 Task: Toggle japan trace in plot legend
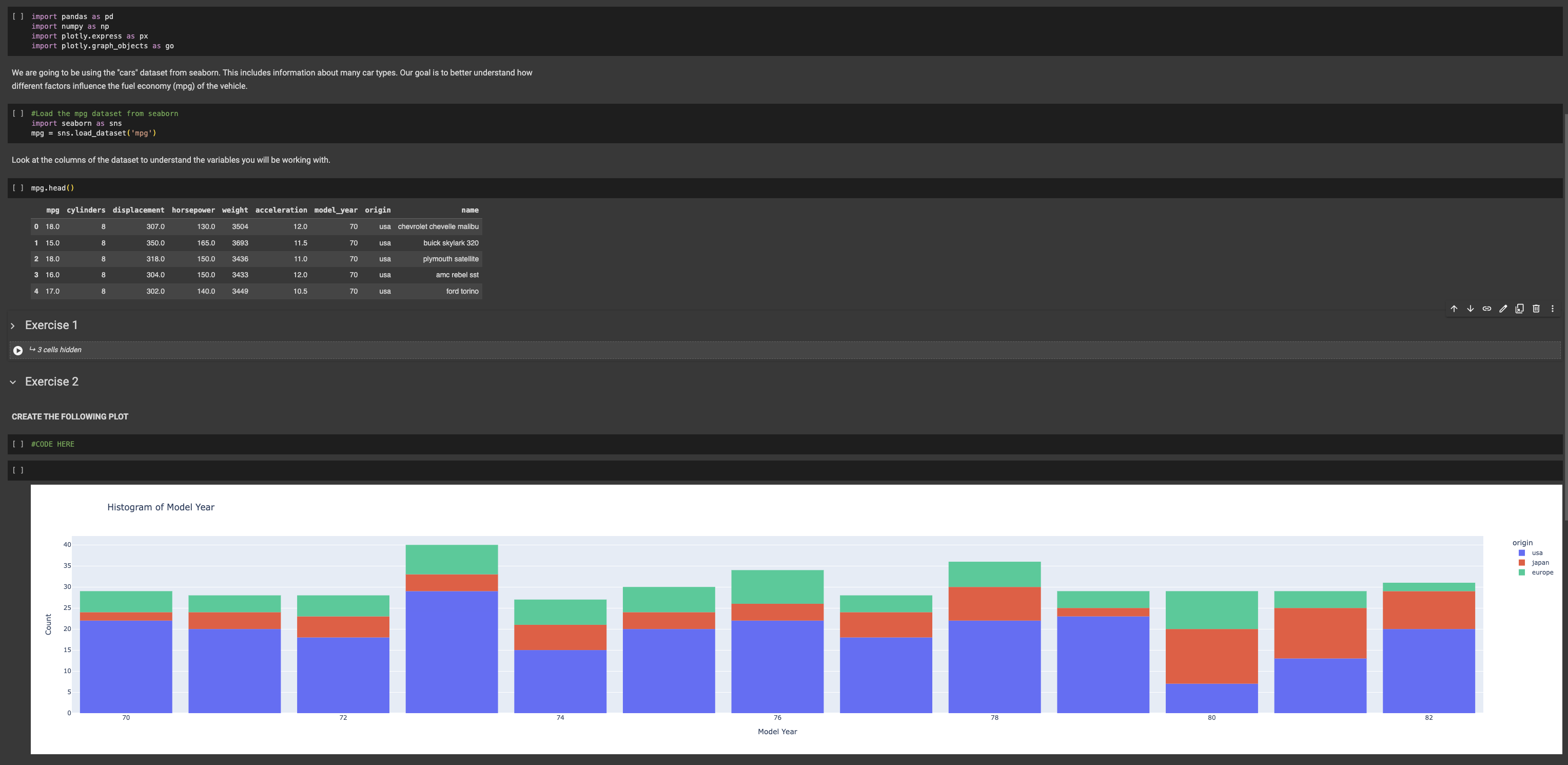1539,563
